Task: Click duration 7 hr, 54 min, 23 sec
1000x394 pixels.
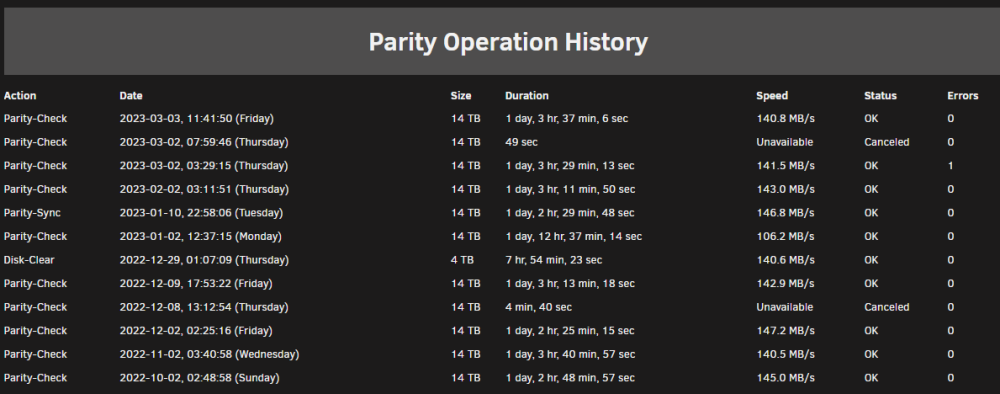Action: tap(554, 260)
